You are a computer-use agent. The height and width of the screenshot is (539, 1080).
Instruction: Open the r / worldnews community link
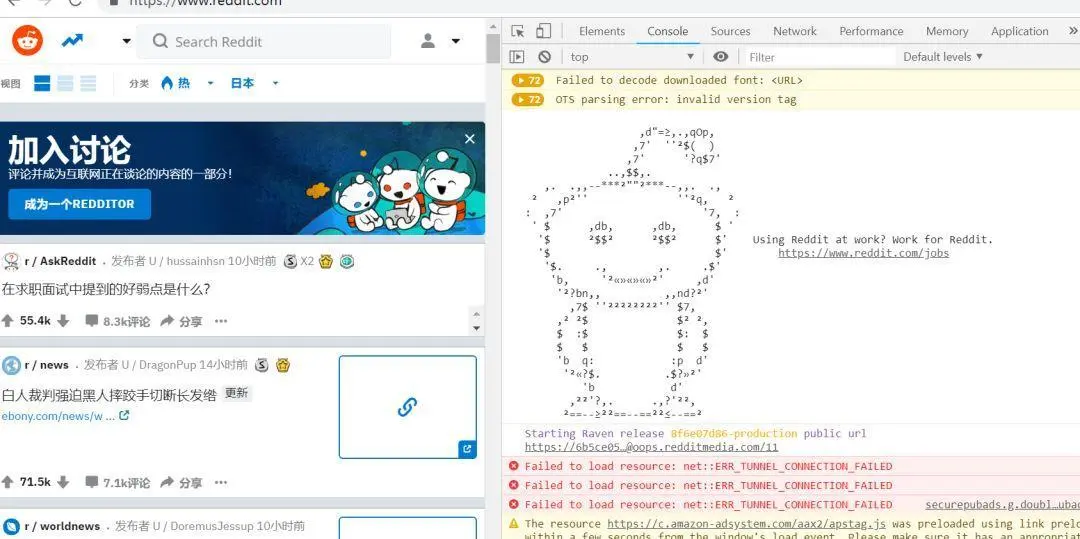pos(62,526)
